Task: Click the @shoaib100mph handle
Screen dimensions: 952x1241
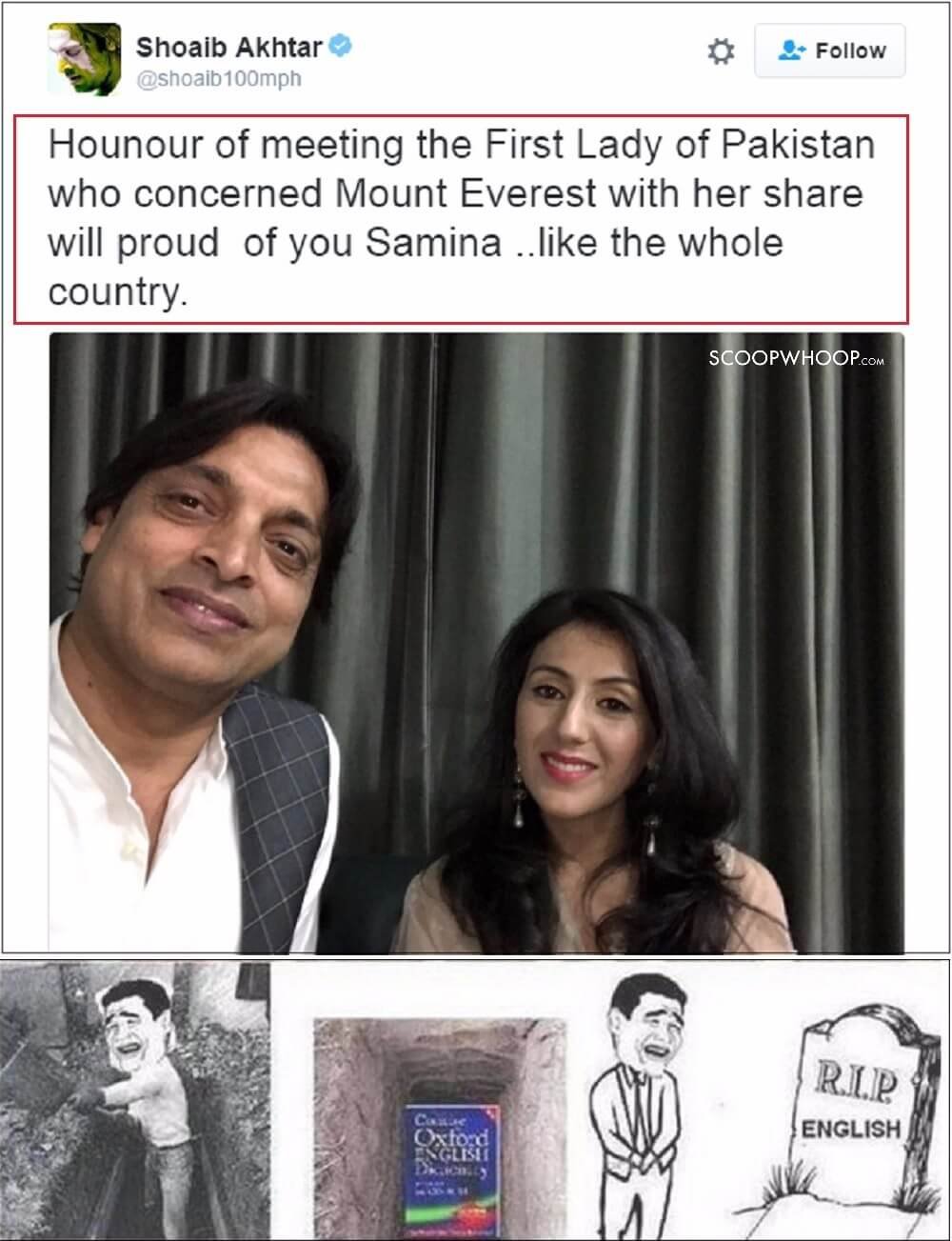Action: (x=220, y=79)
